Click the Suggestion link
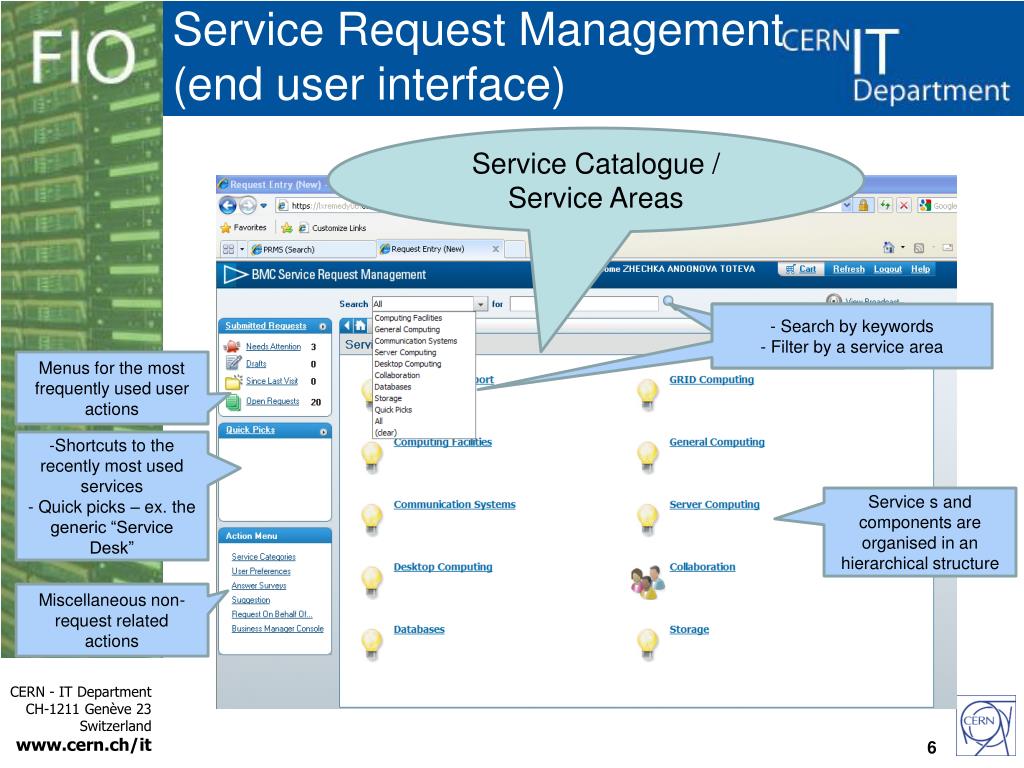 251,600
